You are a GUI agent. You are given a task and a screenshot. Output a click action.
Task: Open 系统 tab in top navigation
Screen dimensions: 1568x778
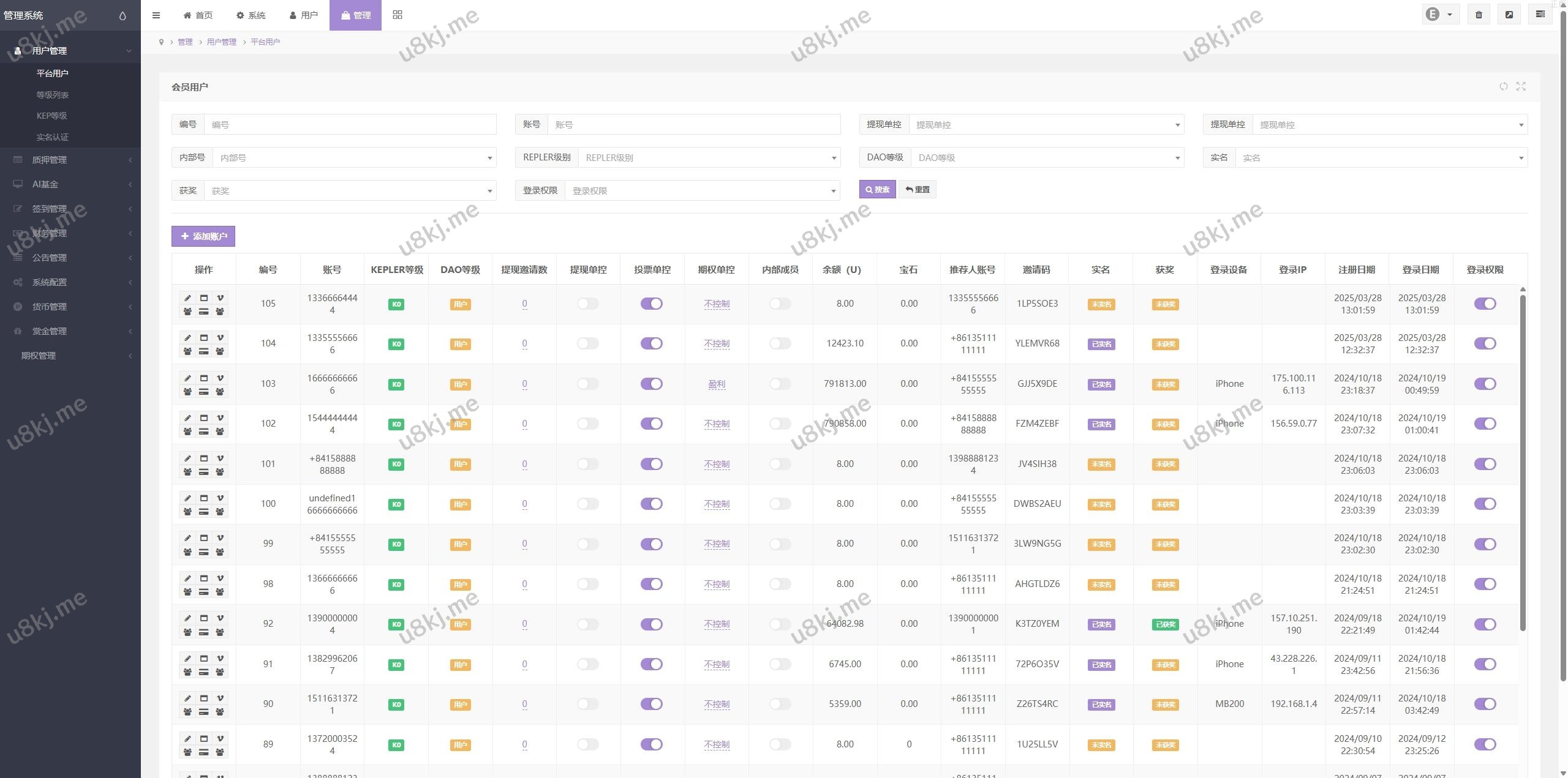[251, 15]
